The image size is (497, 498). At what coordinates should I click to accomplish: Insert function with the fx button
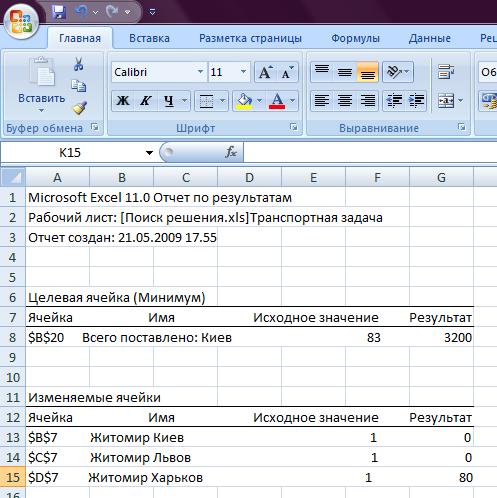pyautogui.click(x=231, y=152)
